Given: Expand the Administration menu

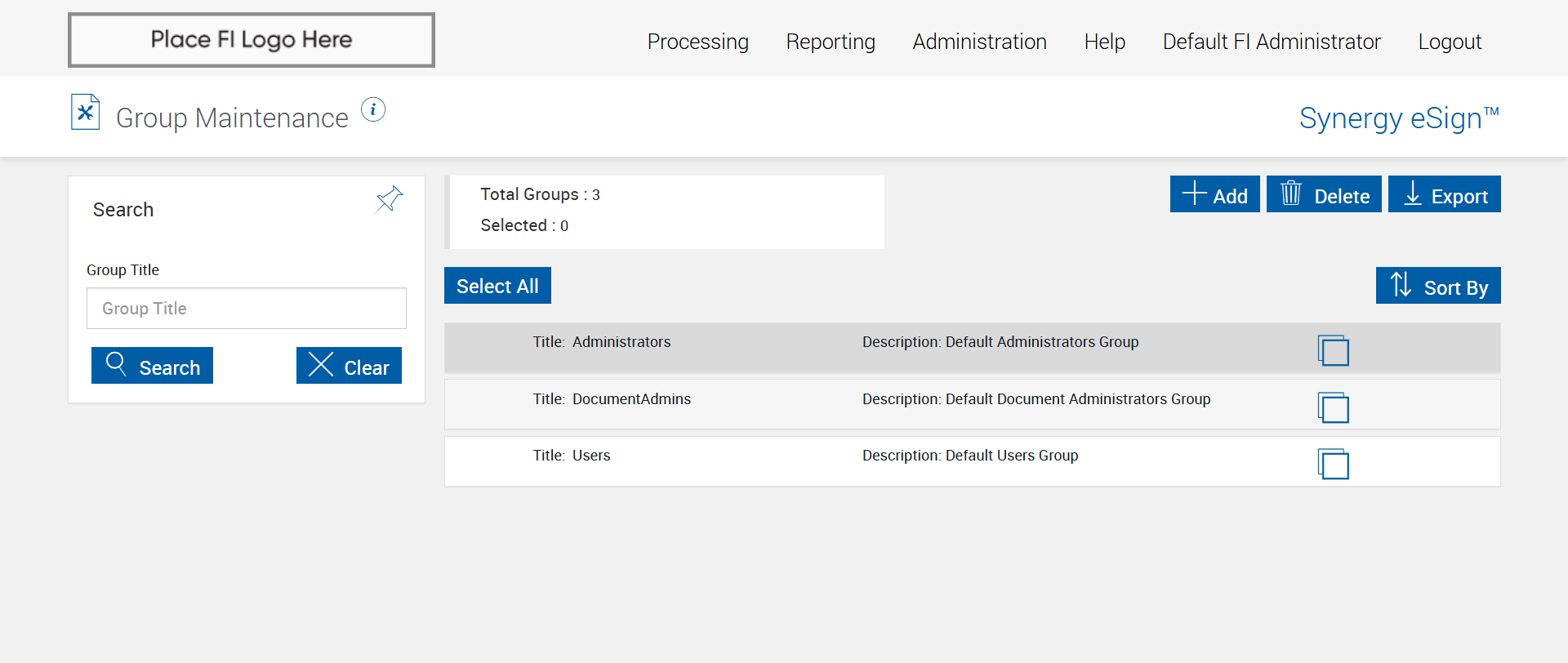Looking at the screenshot, I should pyautogui.click(x=979, y=42).
